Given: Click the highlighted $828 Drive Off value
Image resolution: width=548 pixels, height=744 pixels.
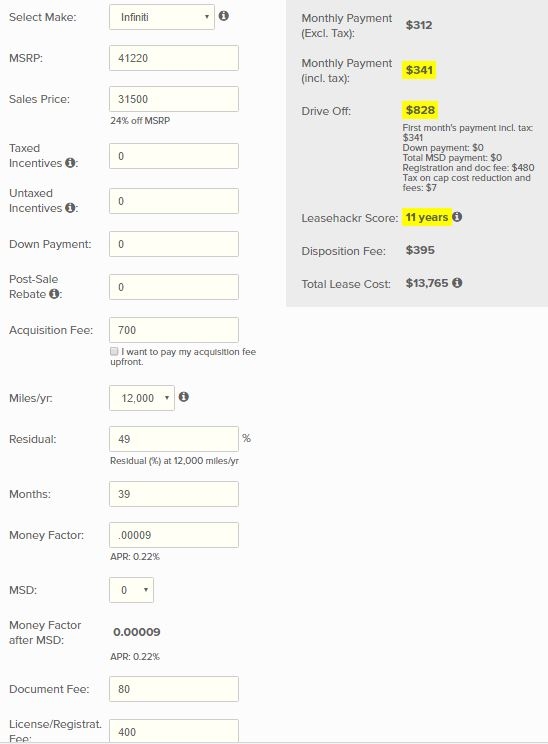Looking at the screenshot, I should pos(420,110).
